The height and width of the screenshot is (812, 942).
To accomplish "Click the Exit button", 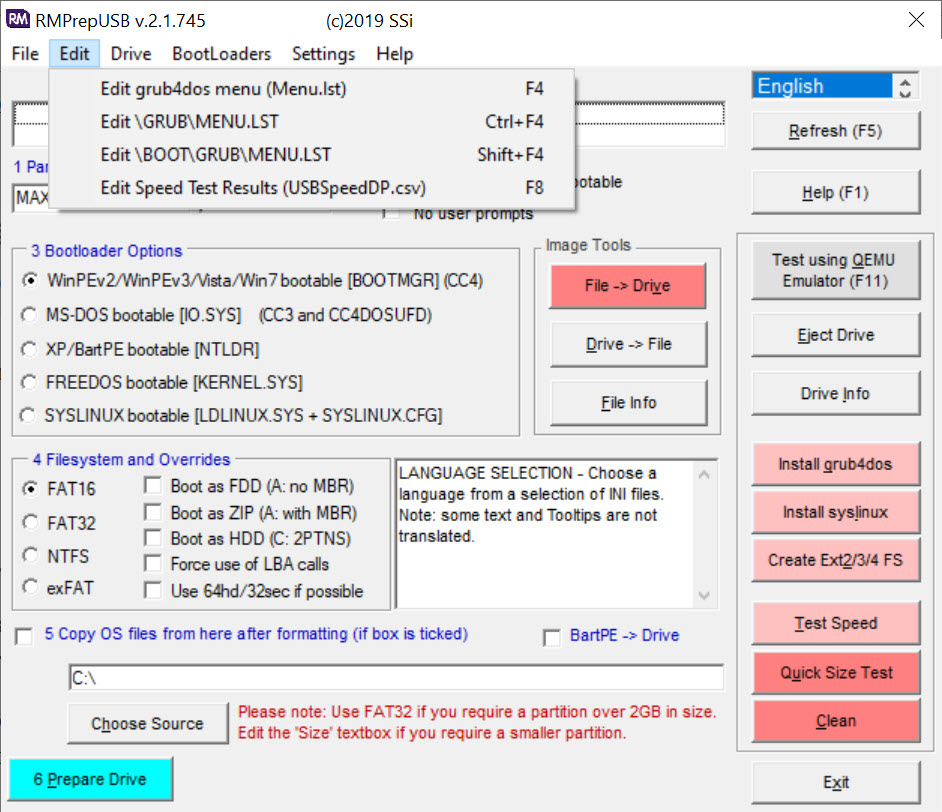I will pyautogui.click(x=835, y=783).
